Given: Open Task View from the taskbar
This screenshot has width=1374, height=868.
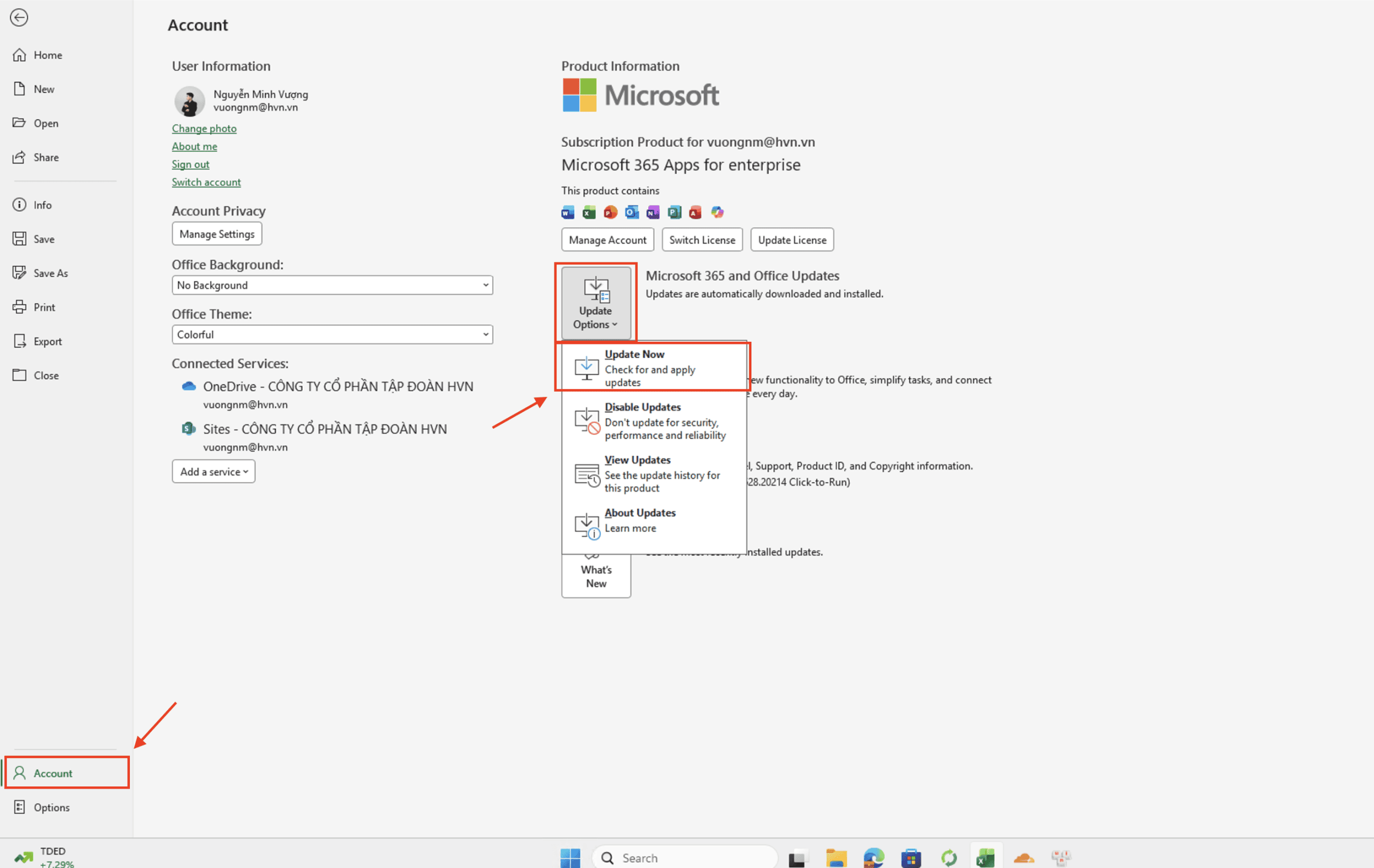Looking at the screenshot, I should pos(798,858).
